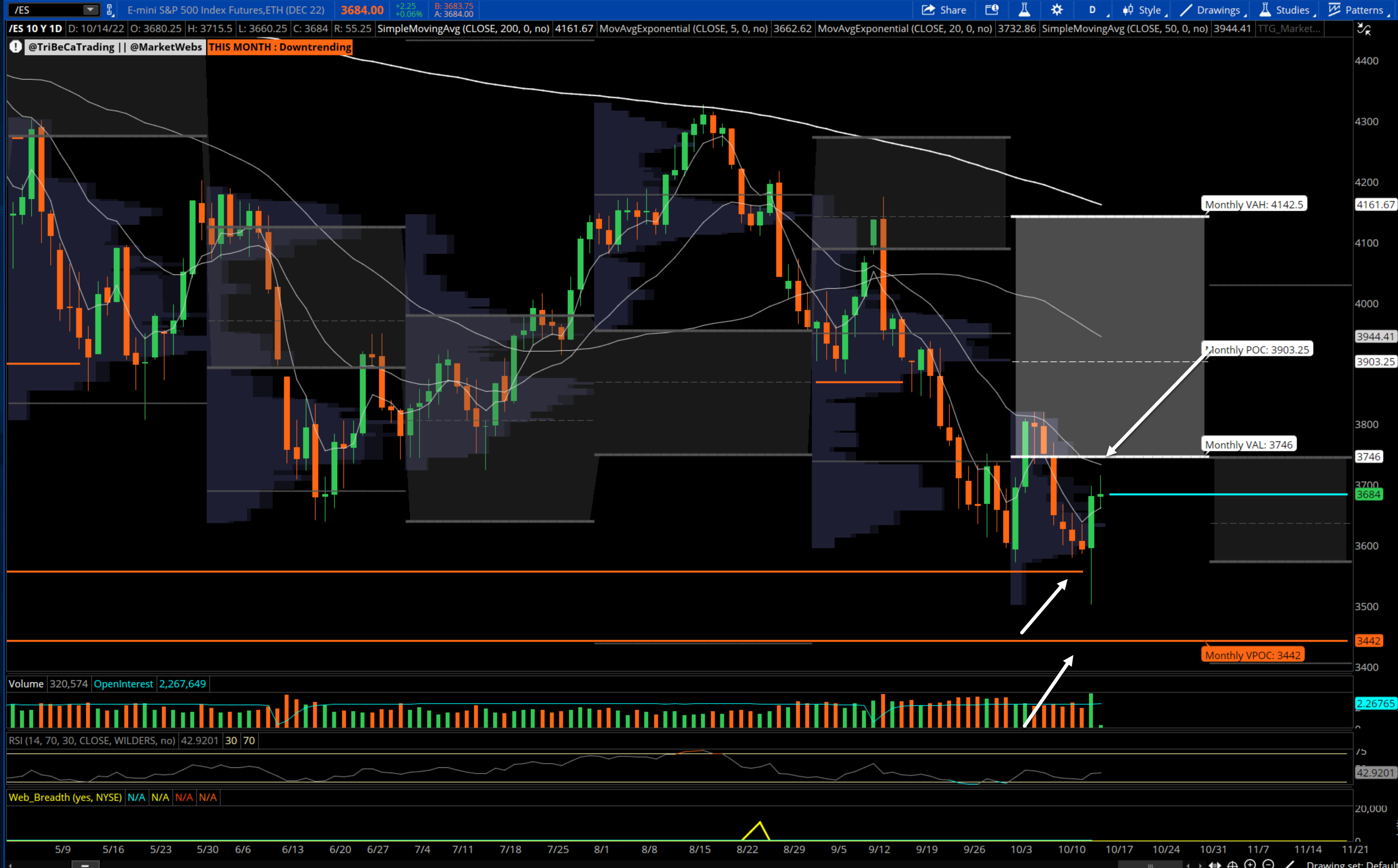Click the zoom in magnifier icon
The height and width of the screenshot is (868, 1398).
pos(1251,864)
